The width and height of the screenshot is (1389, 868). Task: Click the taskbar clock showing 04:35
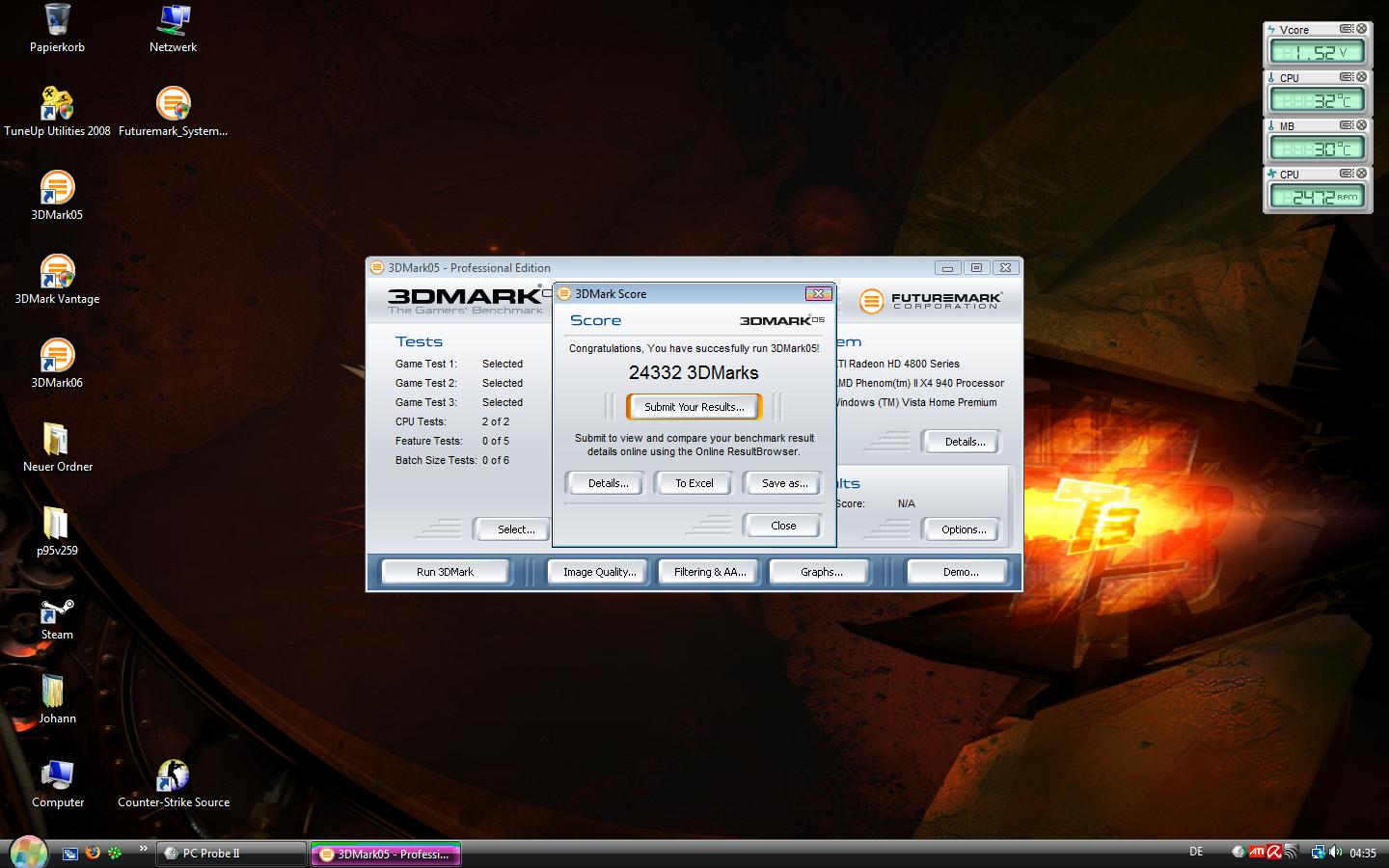point(1363,853)
